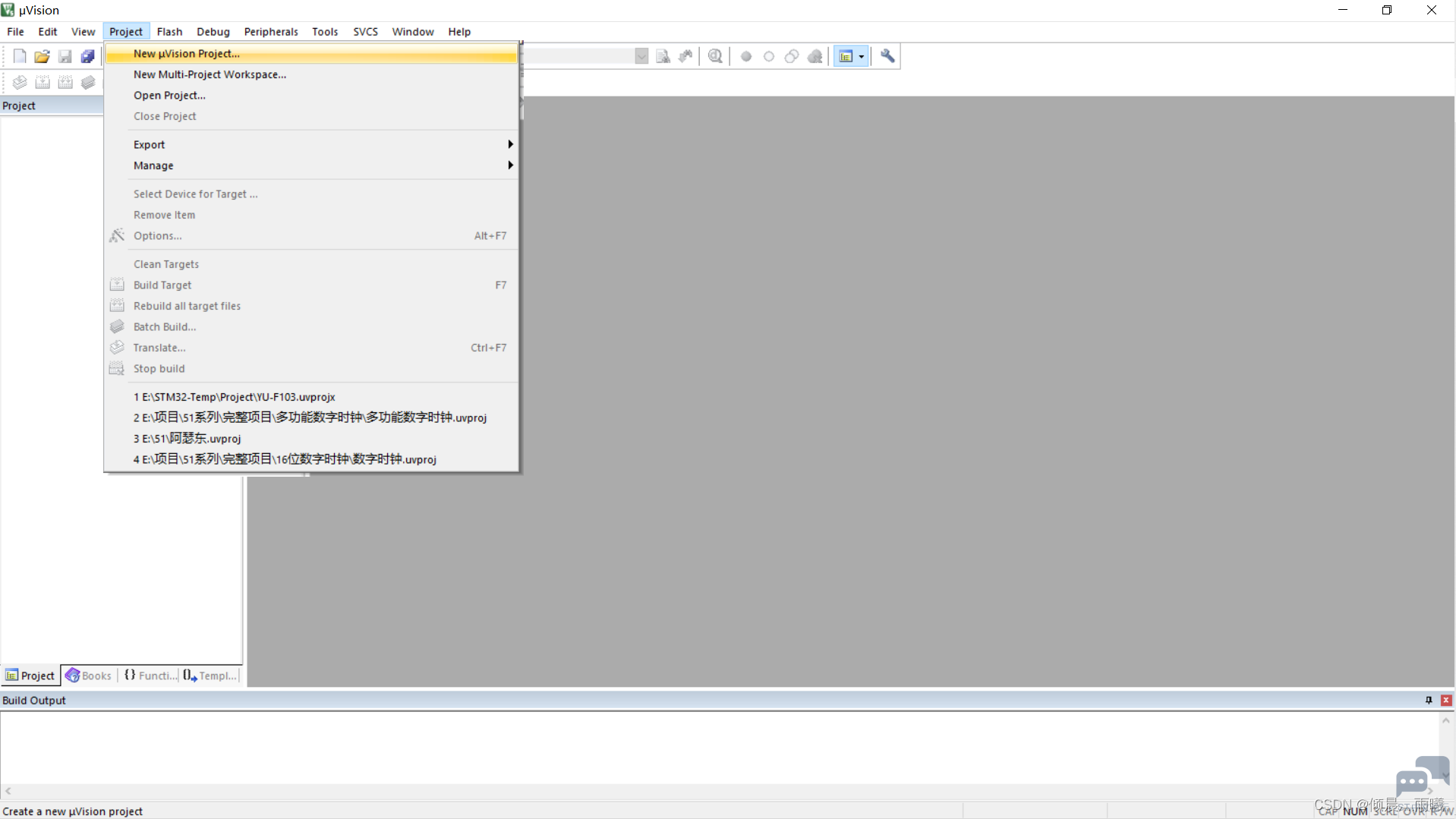Click the solid-circle insert breakpoint icon
Screen dimensions: 1456x819
click(x=746, y=56)
